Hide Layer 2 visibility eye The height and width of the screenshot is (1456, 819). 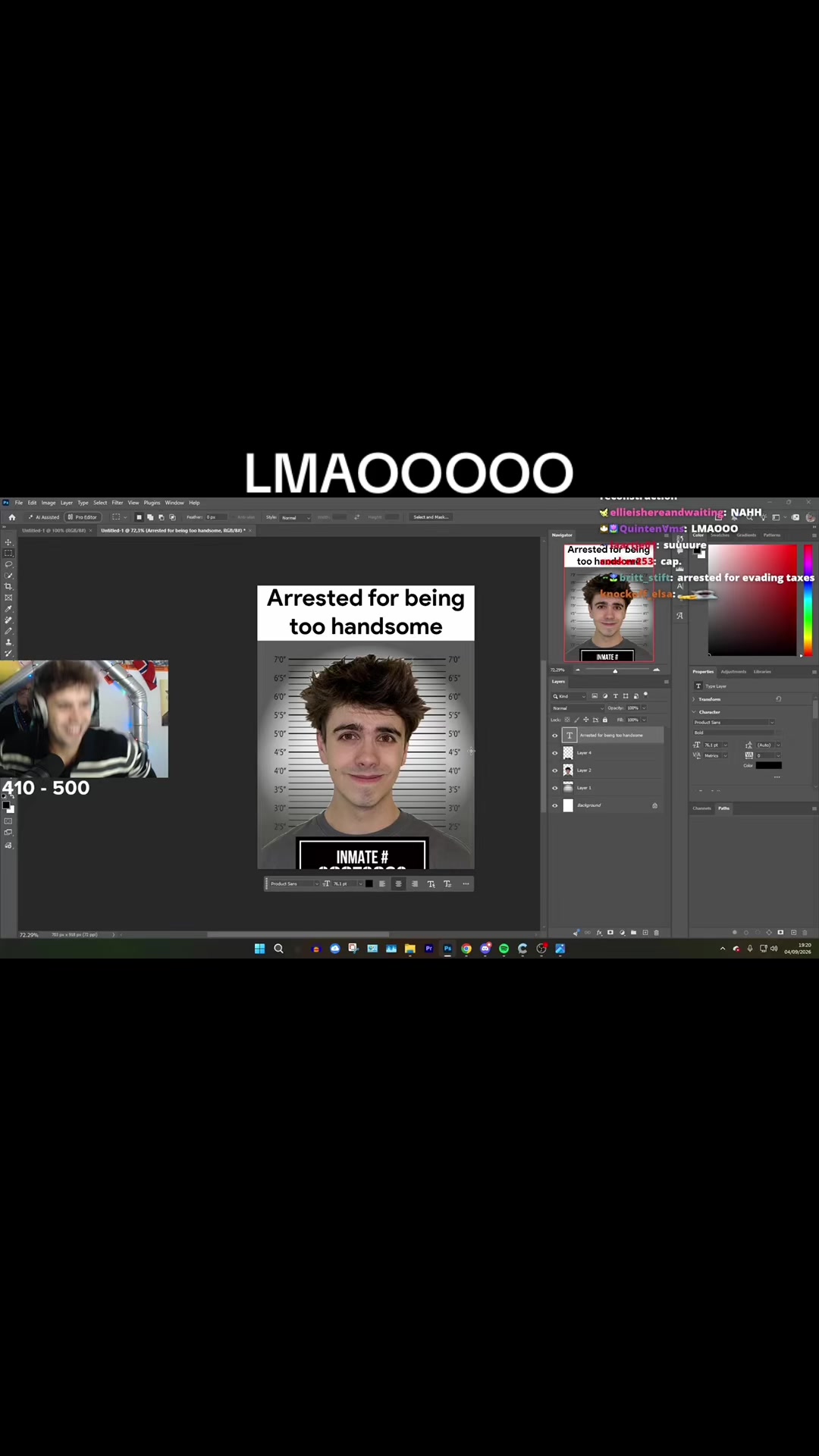[554, 770]
